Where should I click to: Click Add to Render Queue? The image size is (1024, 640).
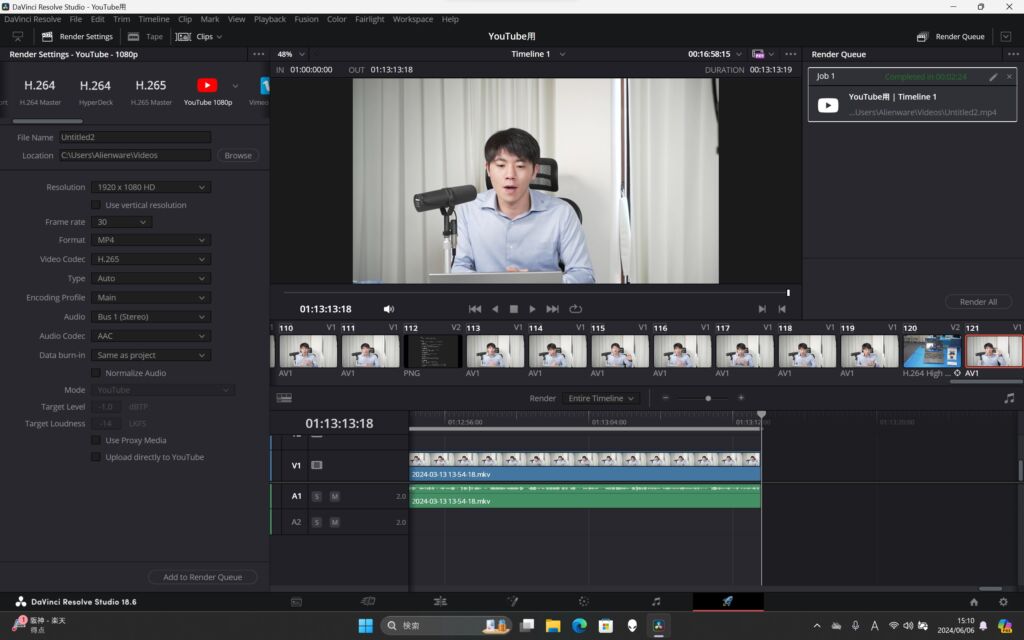(202, 577)
